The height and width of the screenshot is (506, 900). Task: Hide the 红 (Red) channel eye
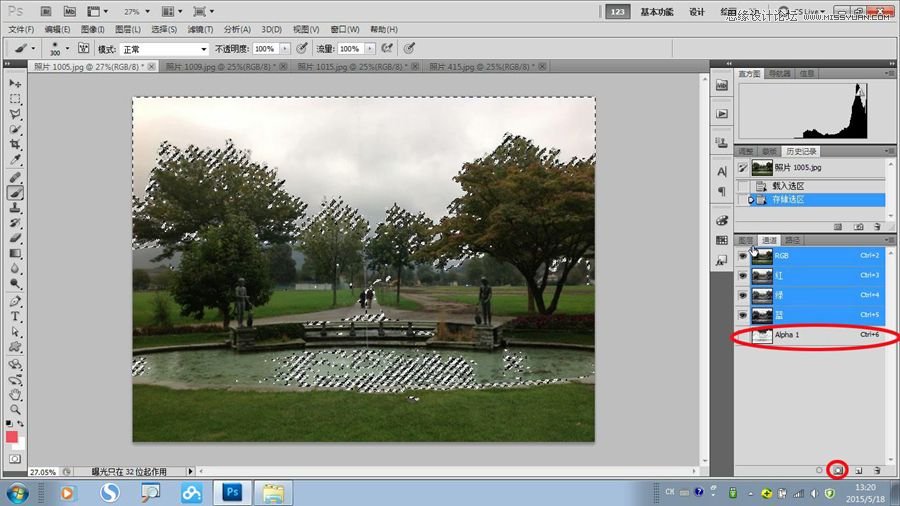point(743,275)
